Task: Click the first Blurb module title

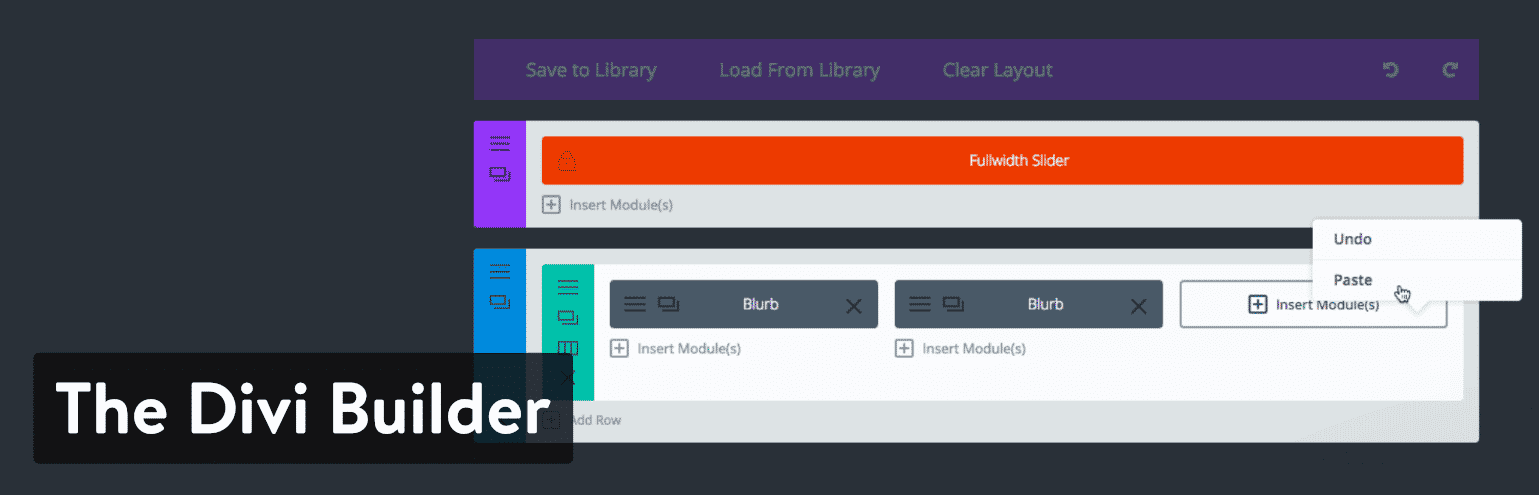Action: 760,304
